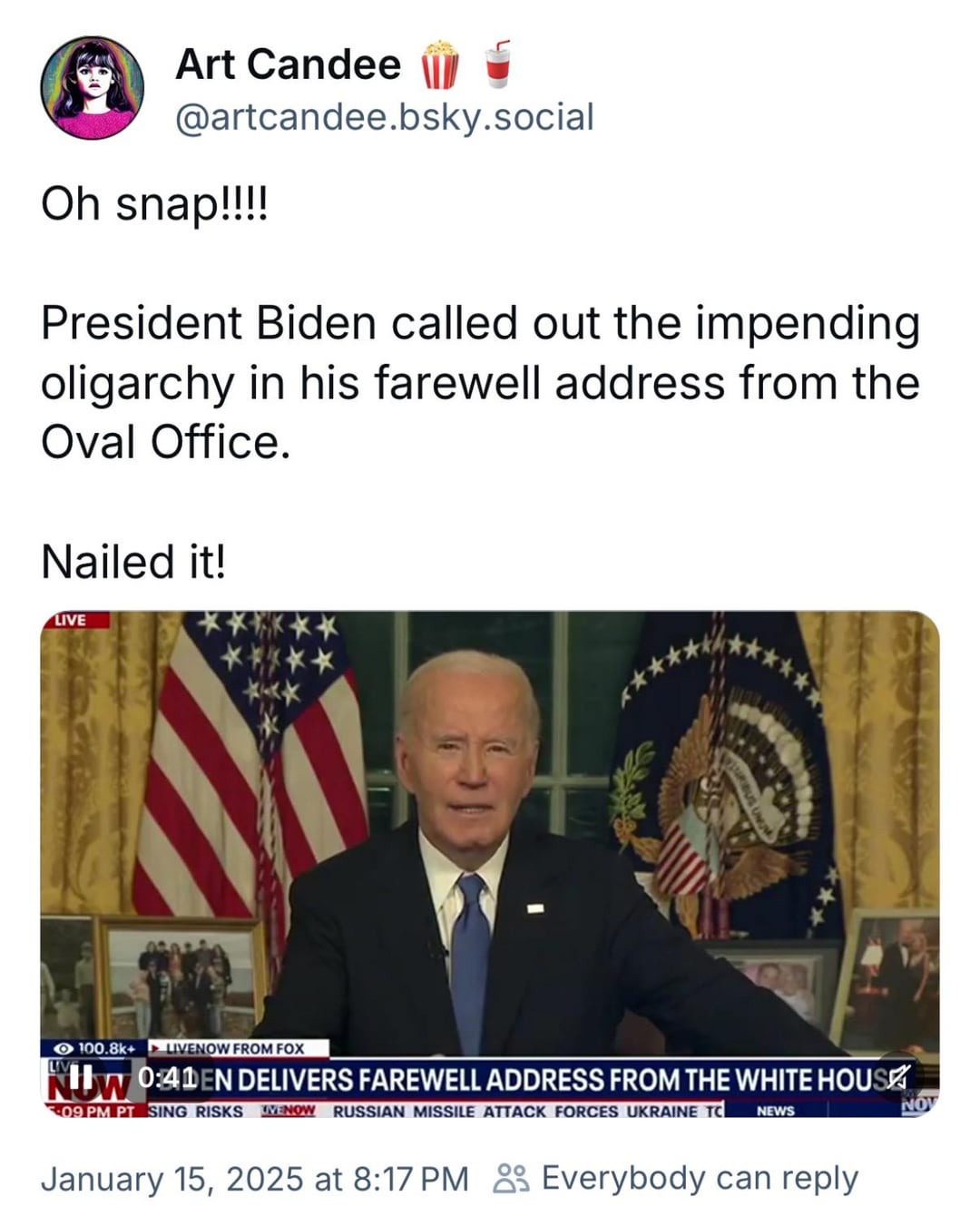Click "Everybody can reply" setting
Image resolution: width=980 pixels, height=1226 pixels.
pos(699,1179)
